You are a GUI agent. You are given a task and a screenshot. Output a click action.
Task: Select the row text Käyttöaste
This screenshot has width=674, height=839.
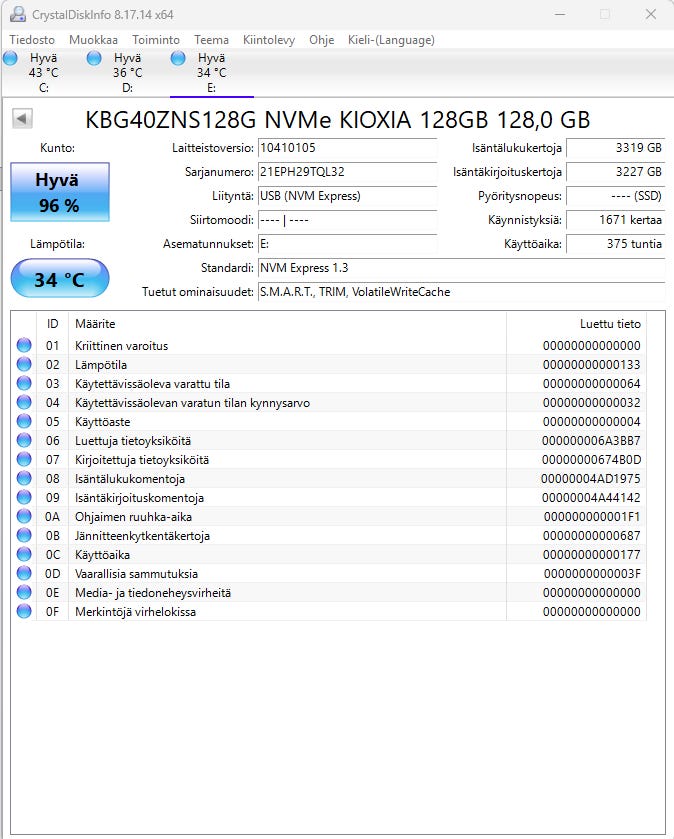tap(102, 422)
